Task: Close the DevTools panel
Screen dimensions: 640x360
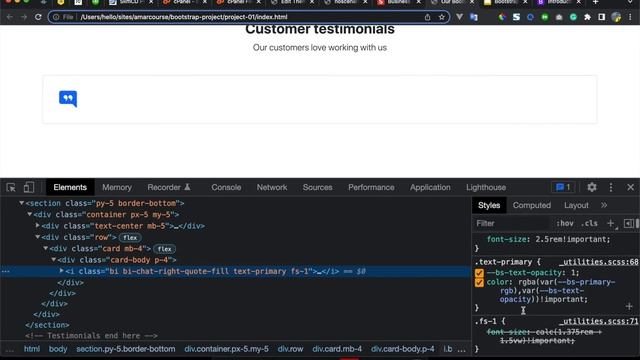Action: [631, 187]
